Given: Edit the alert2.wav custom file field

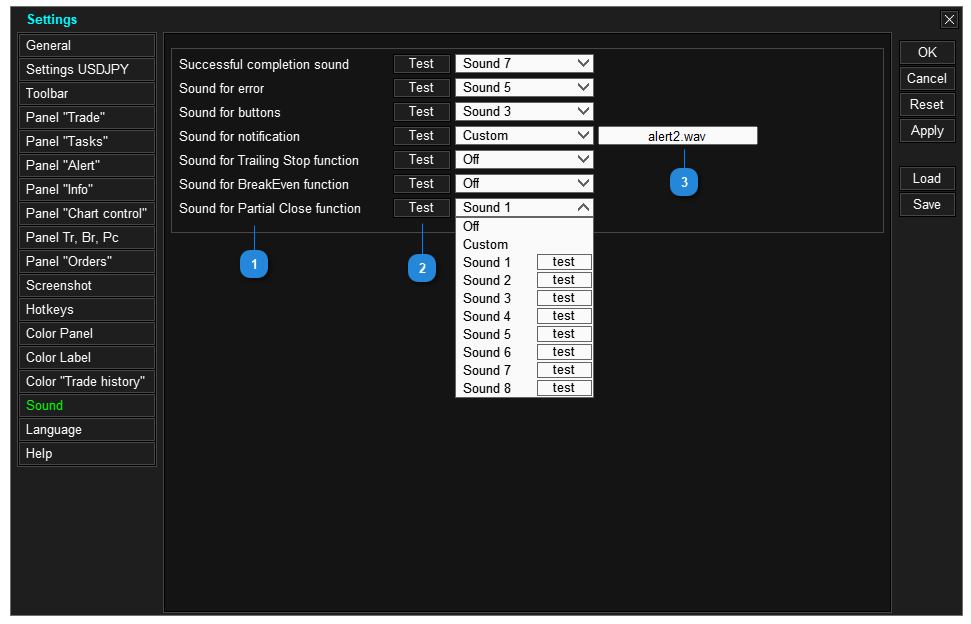Looking at the screenshot, I should coord(677,136).
